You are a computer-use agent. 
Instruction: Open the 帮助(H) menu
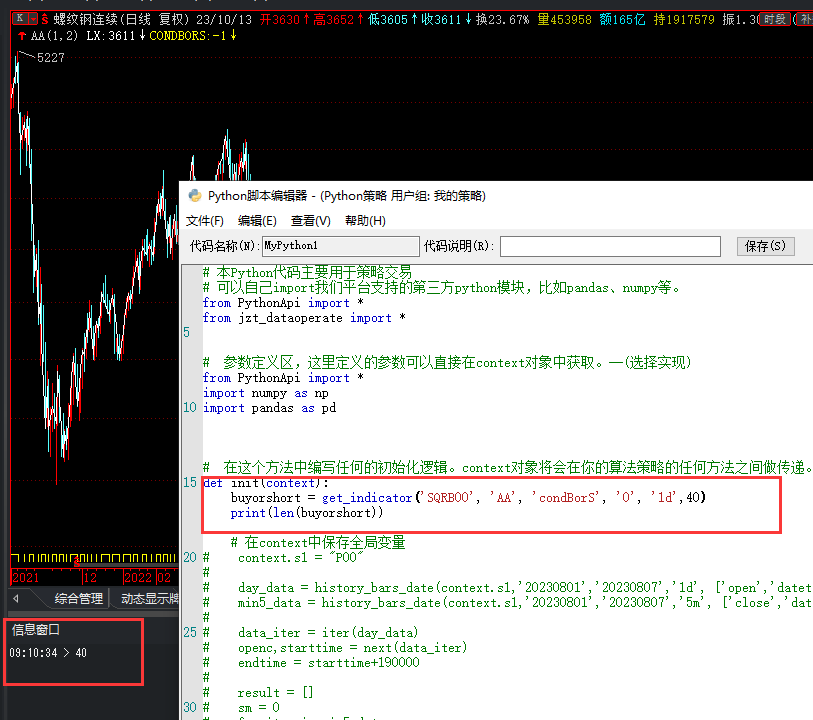pyautogui.click(x=365, y=221)
